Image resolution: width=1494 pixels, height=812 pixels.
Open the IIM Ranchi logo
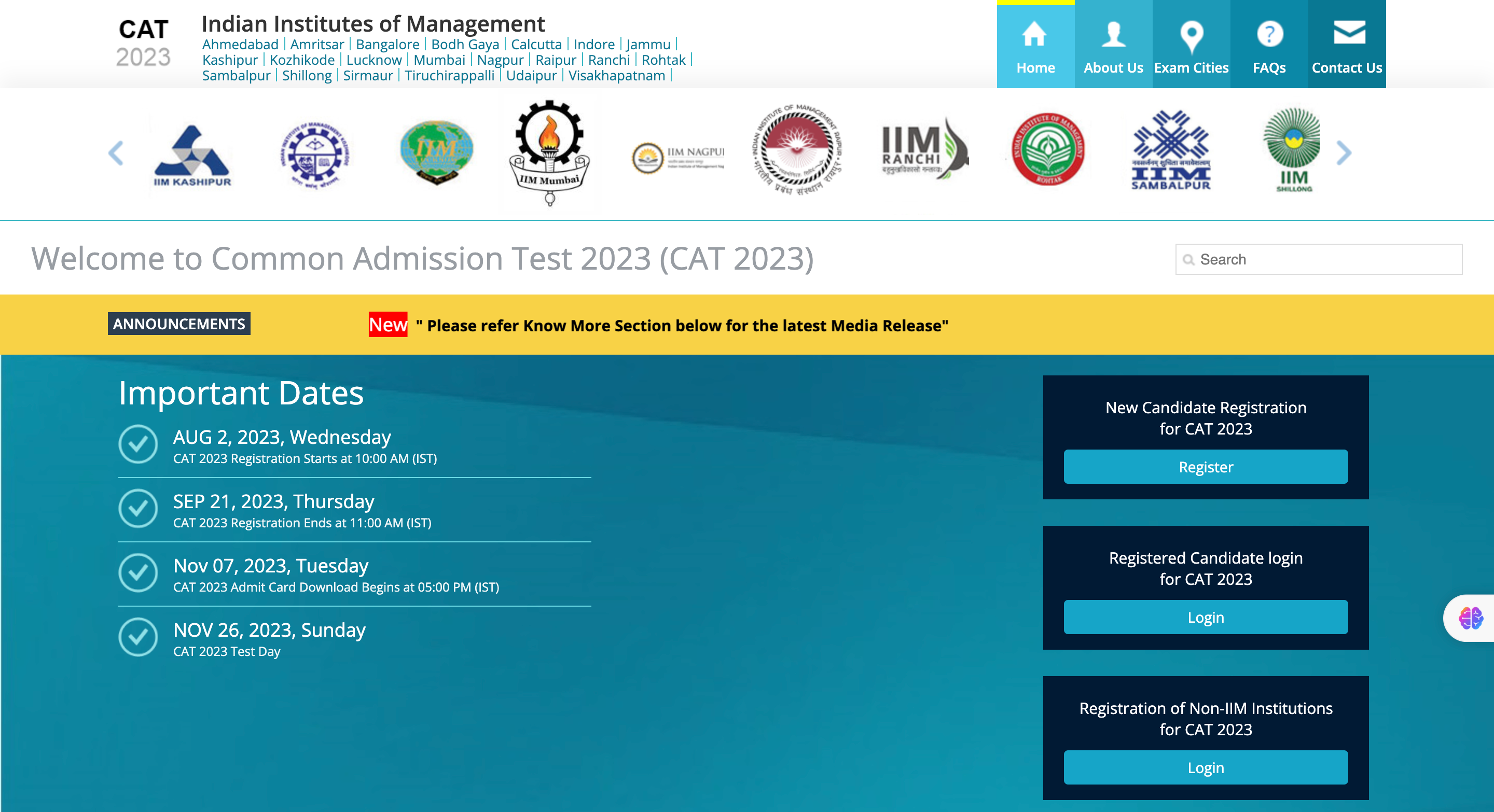(924, 148)
